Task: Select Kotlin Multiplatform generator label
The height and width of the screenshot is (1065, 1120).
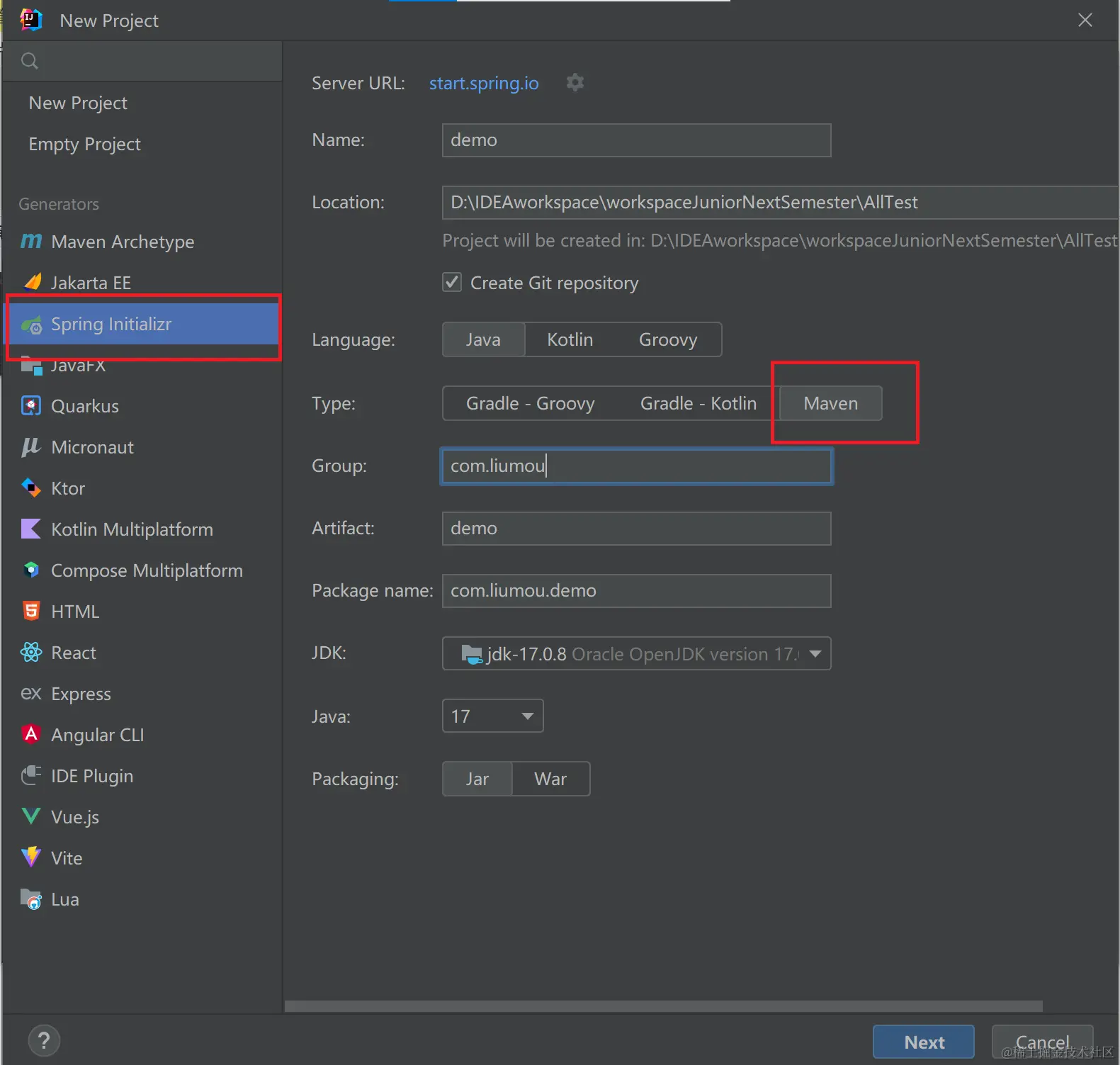Action: point(132,529)
